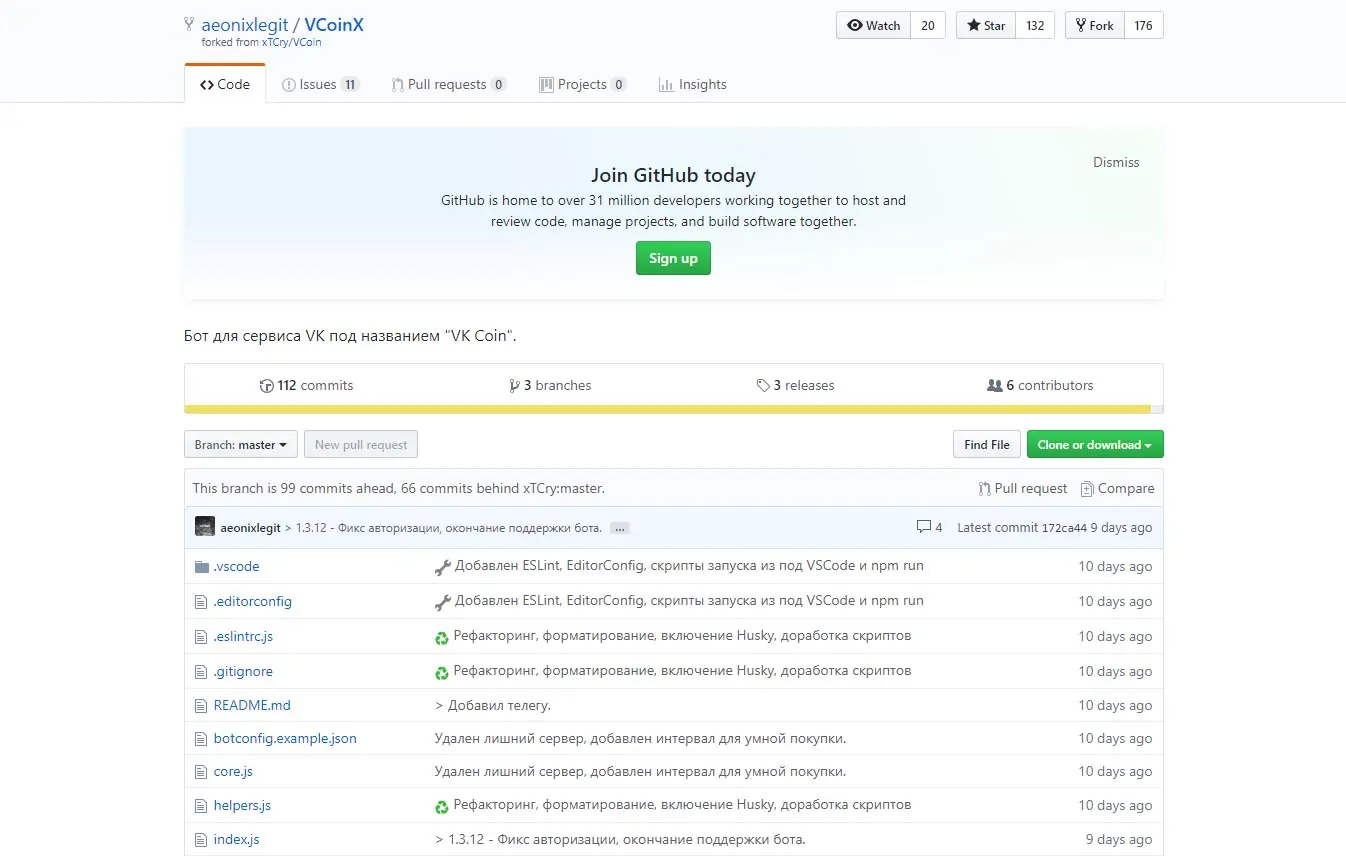Open the xTCry/VCoin forked-from link
The height and width of the screenshot is (856, 1346).
pos(292,43)
